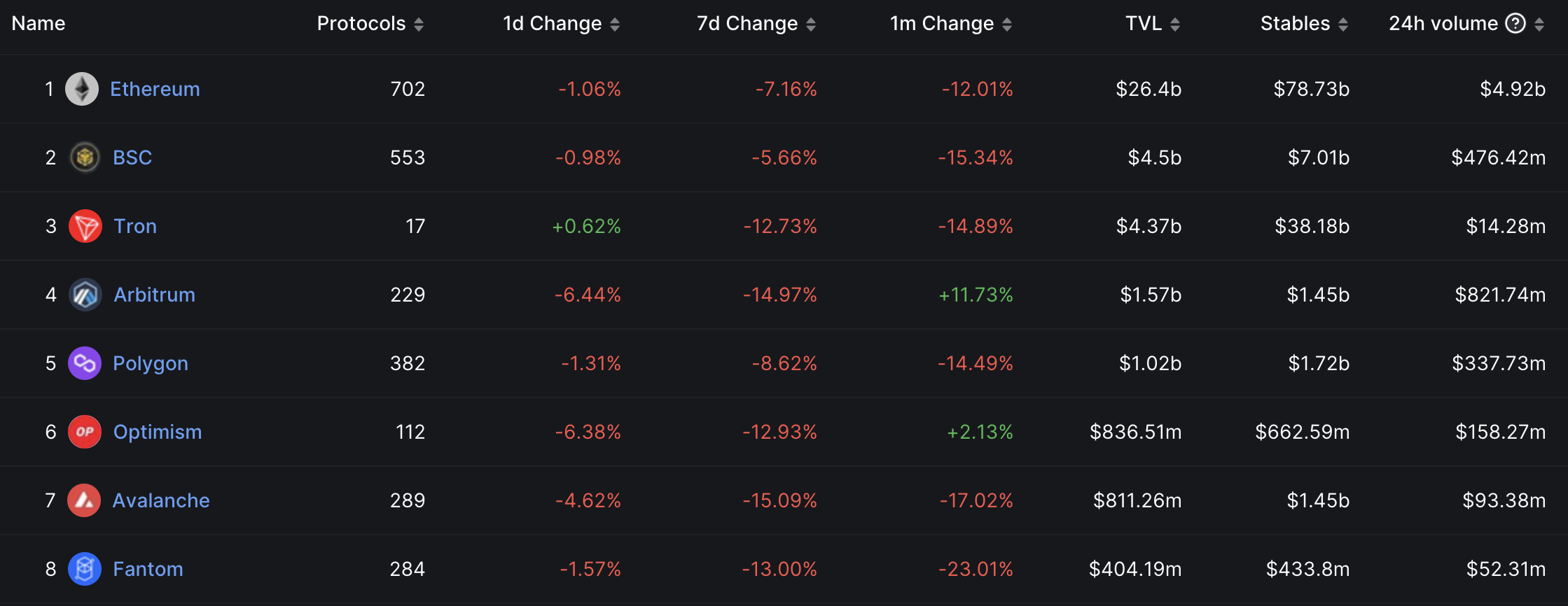Sort by TVL column arrows

pyautogui.click(x=1175, y=24)
